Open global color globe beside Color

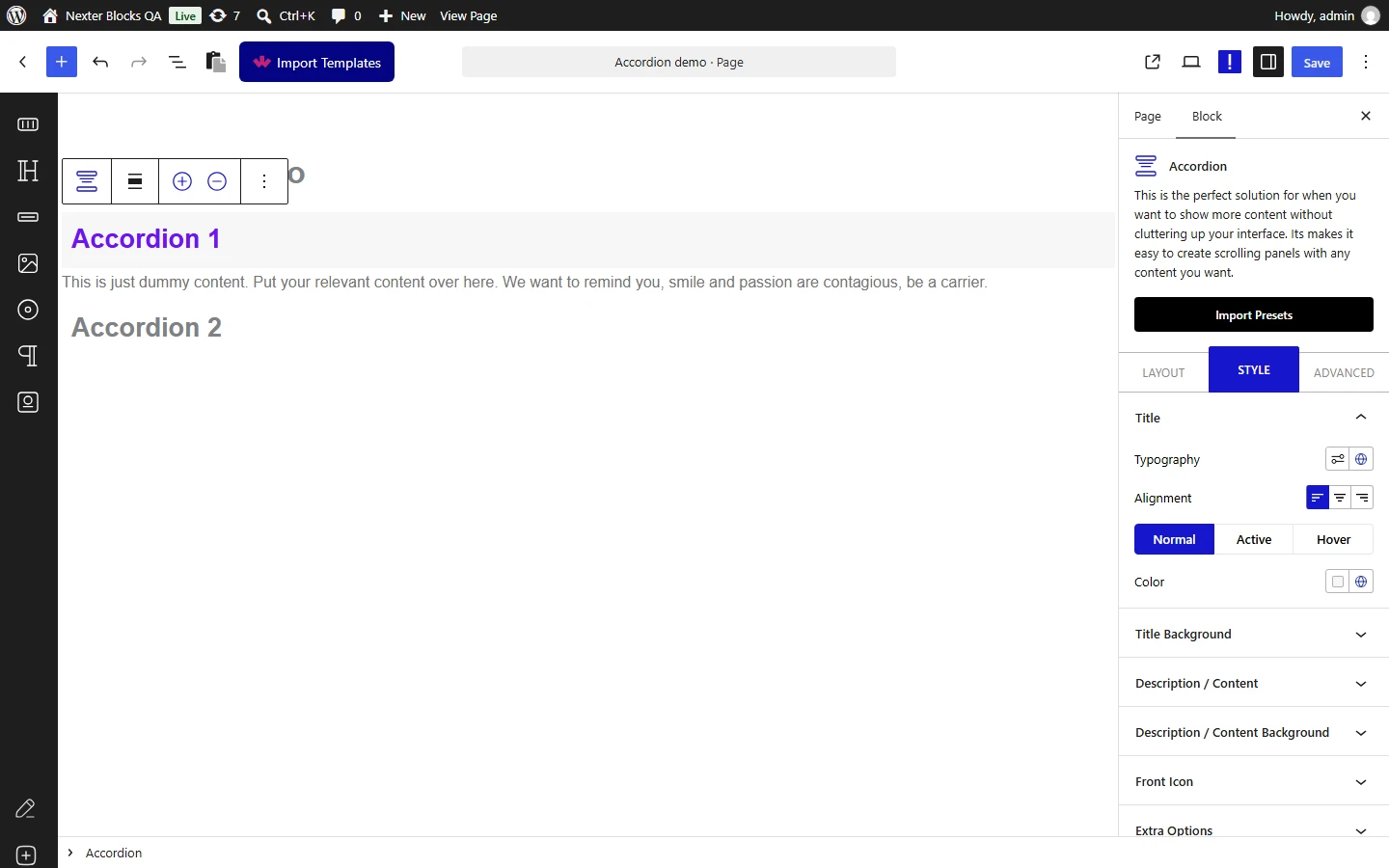[1361, 582]
